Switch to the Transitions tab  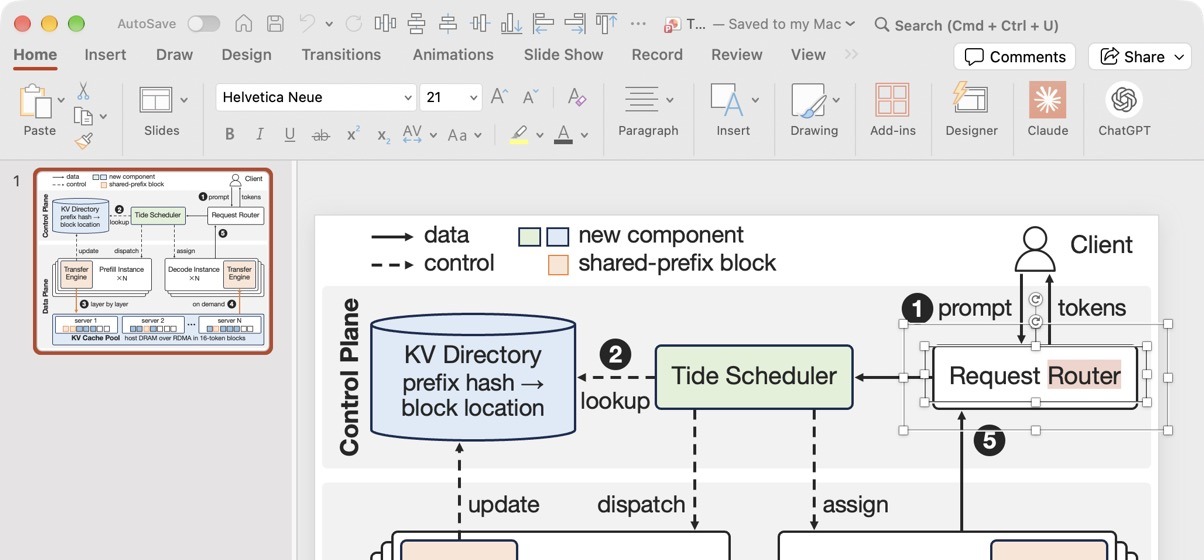click(341, 55)
